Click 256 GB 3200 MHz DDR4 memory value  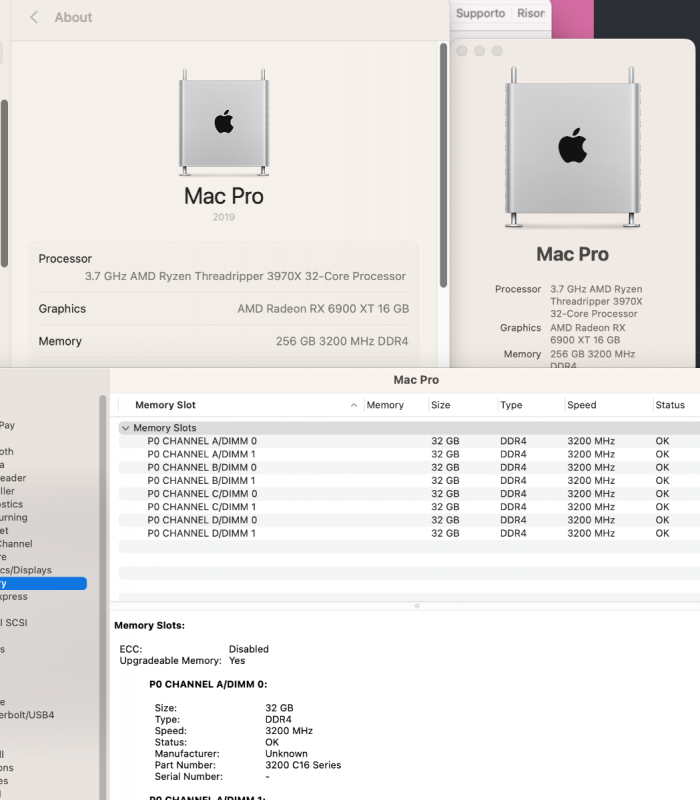click(x=342, y=341)
